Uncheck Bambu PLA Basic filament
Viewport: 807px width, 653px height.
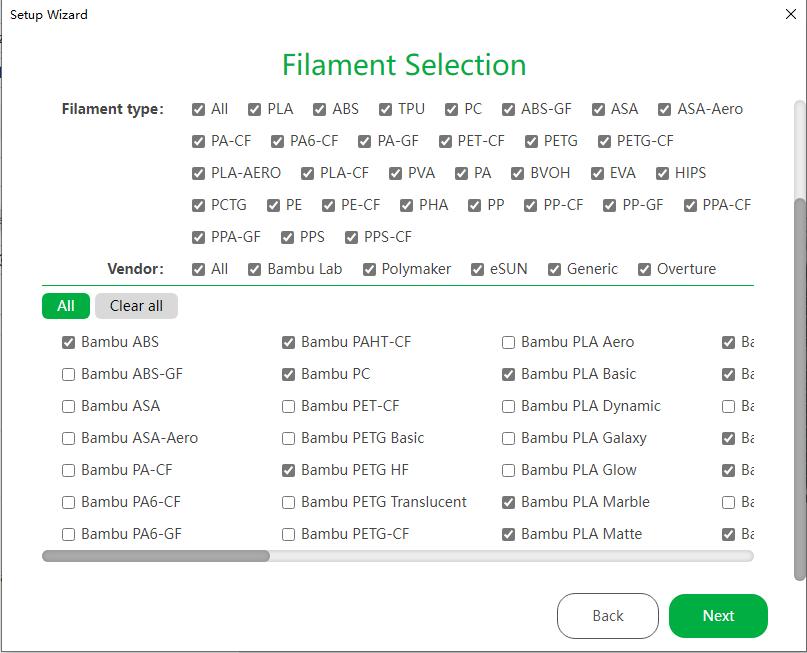[508, 375]
